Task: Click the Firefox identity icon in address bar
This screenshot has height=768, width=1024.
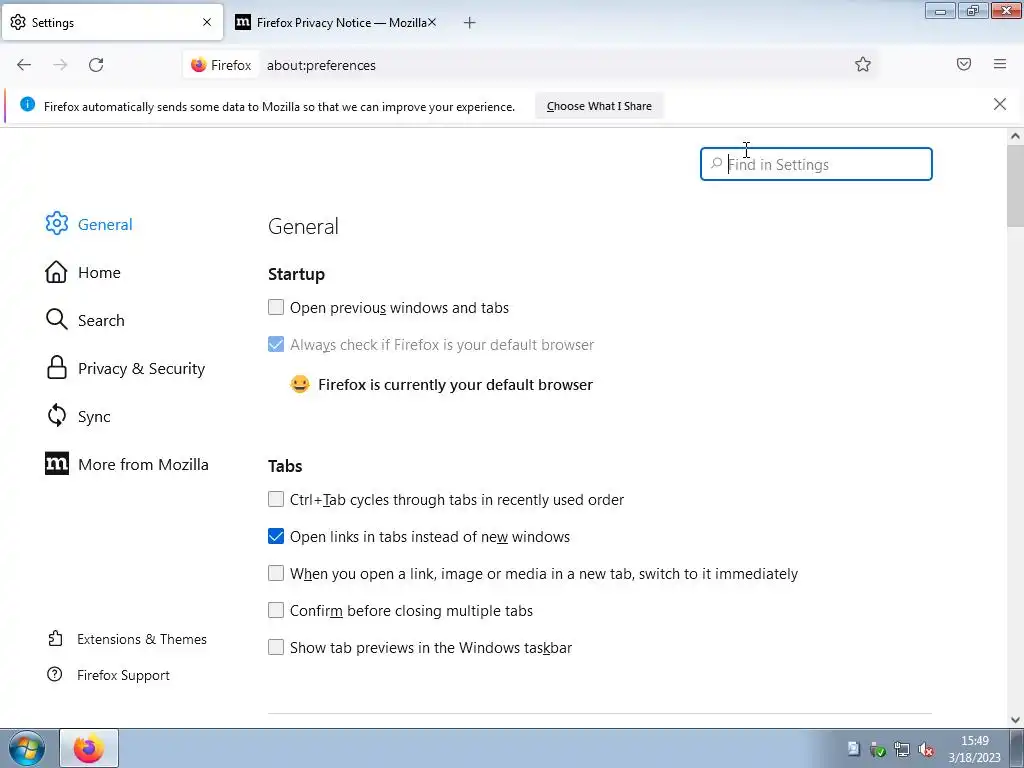Action: tap(199, 65)
